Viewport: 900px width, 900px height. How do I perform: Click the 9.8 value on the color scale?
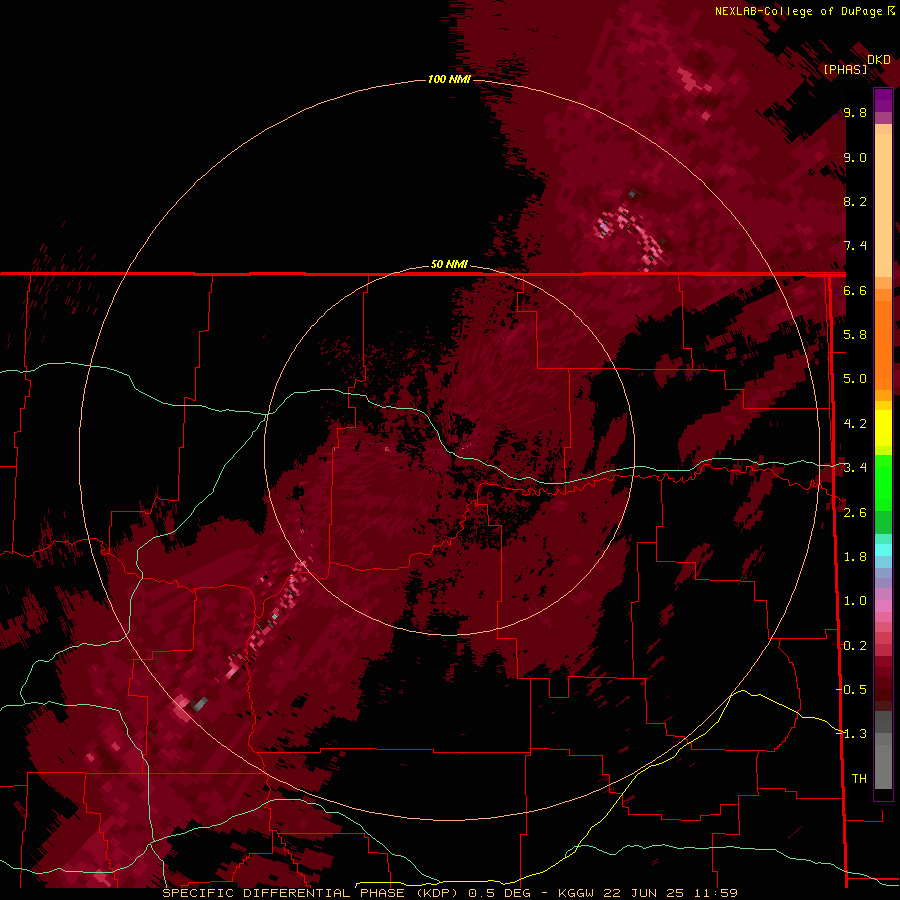[855, 112]
